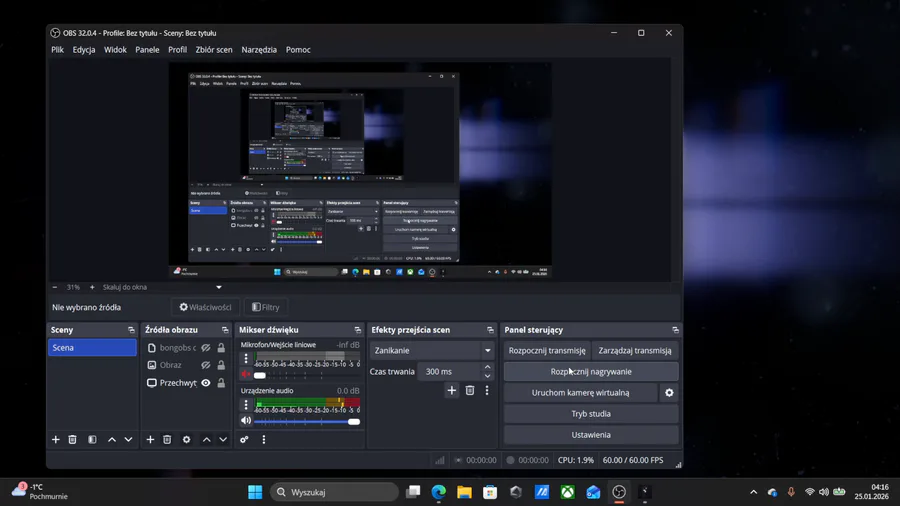Toggle lock on bongobs source

221,348
